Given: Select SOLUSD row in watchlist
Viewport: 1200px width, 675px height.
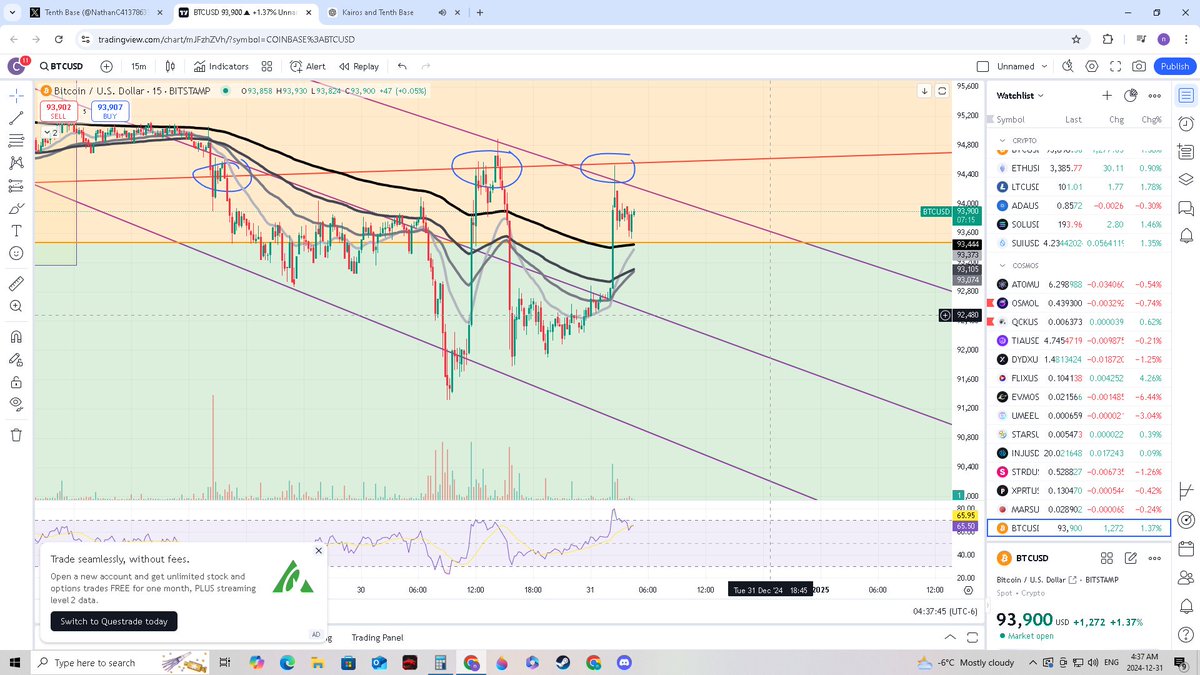Looking at the screenshot, I should click(x=1080, y=224).
